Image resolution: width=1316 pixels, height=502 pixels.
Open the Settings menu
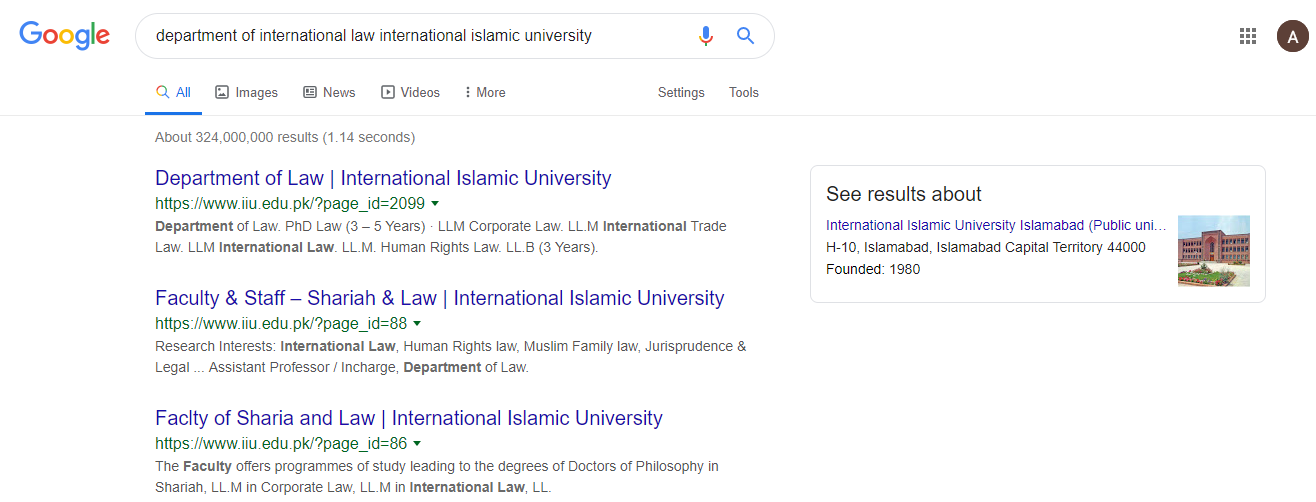[681, 92]
